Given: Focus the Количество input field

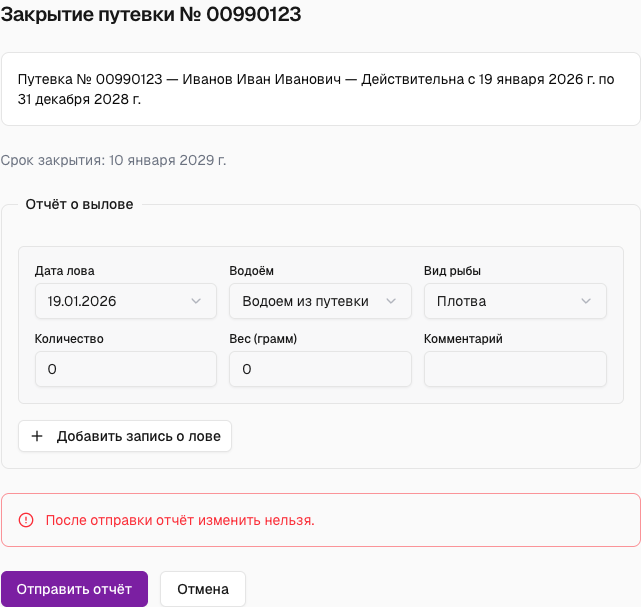Looking at the screenshot, I should tap(126, 369).
